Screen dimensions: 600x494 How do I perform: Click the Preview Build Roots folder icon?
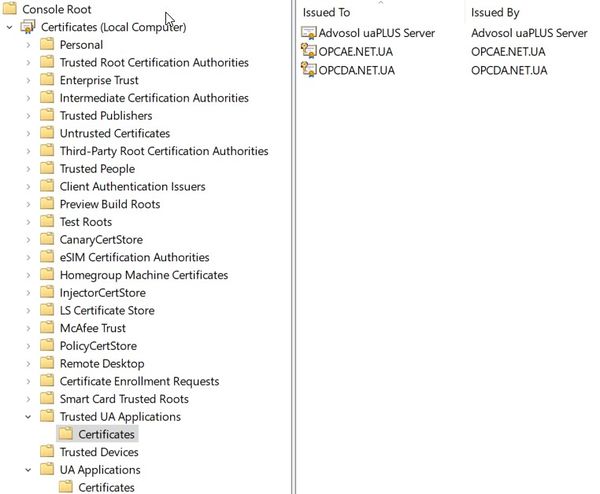47,204
